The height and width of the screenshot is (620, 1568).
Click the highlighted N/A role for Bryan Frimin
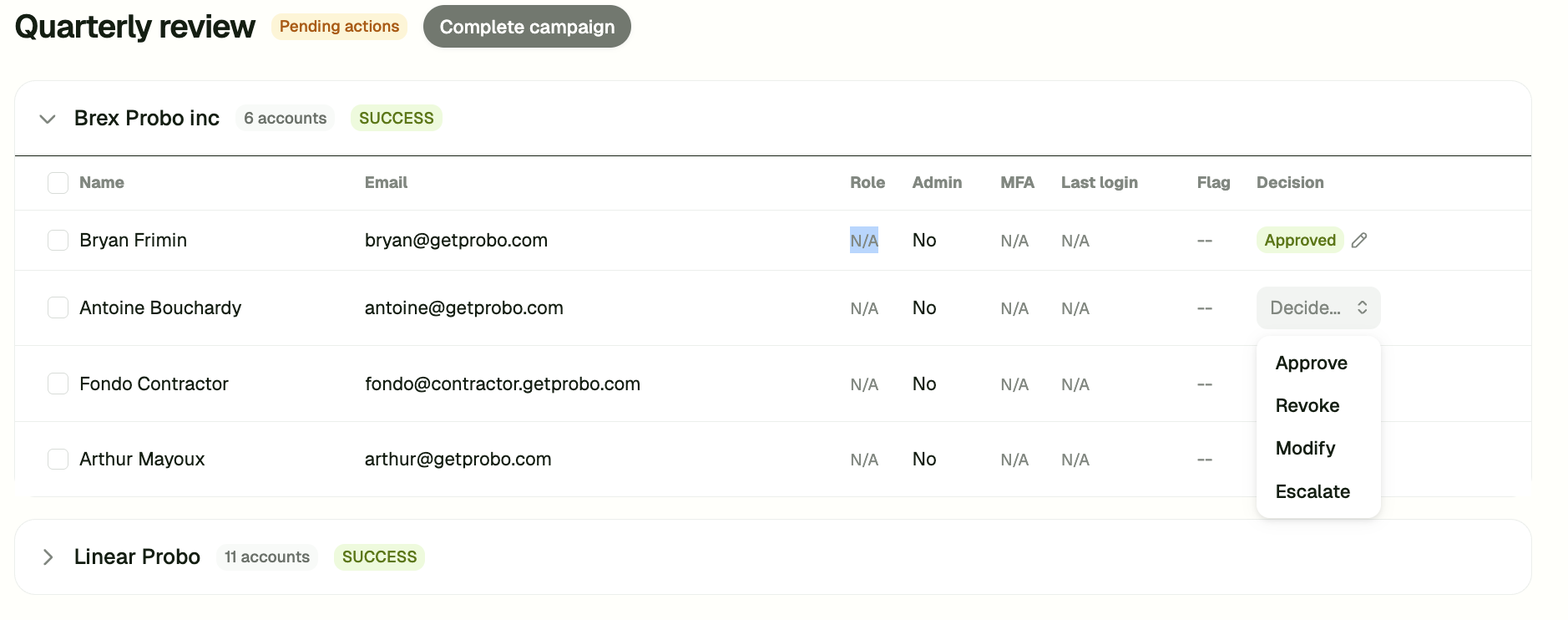pos(864,241)
